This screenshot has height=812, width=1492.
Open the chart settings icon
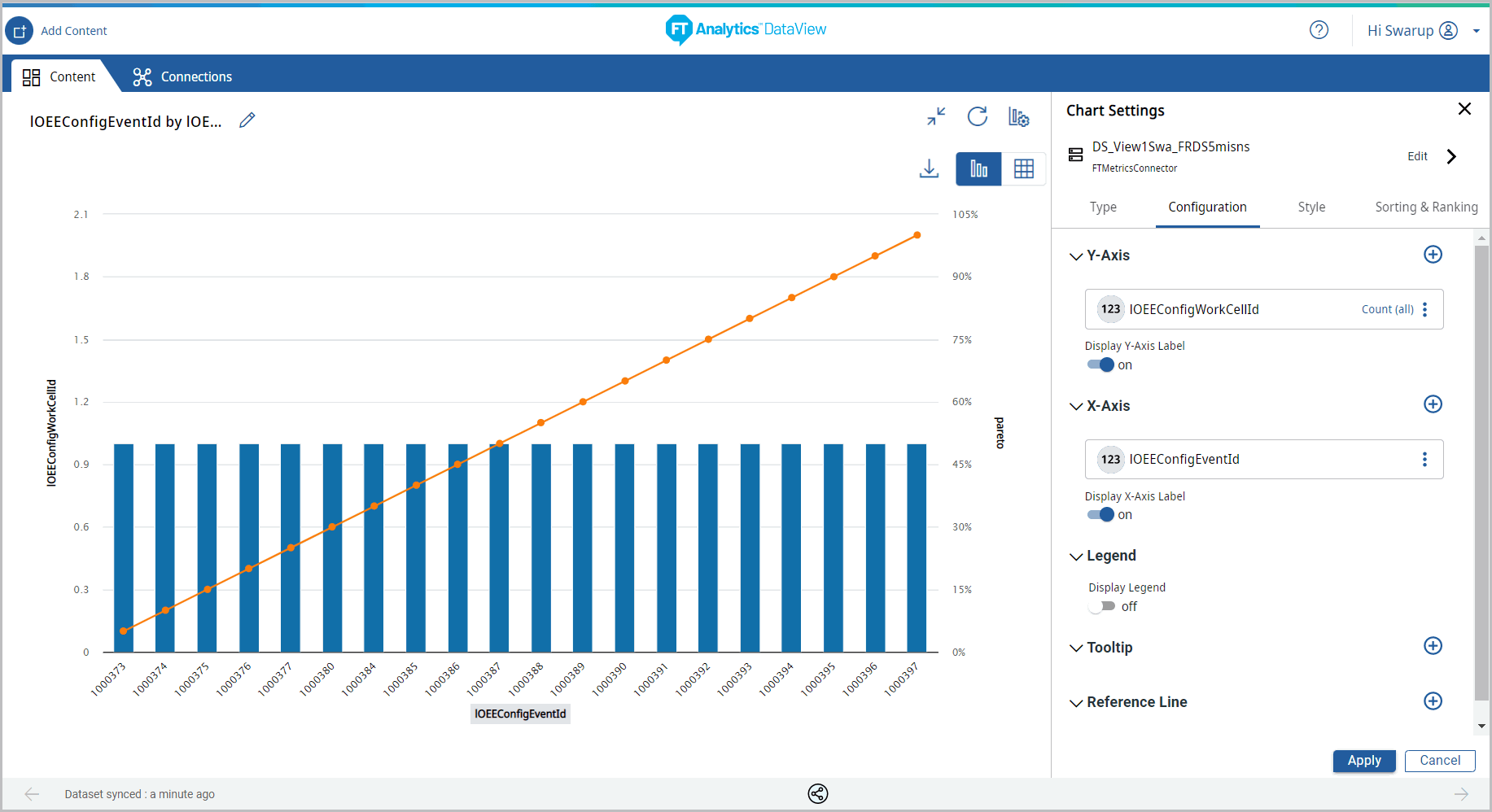pos(1018,117)
